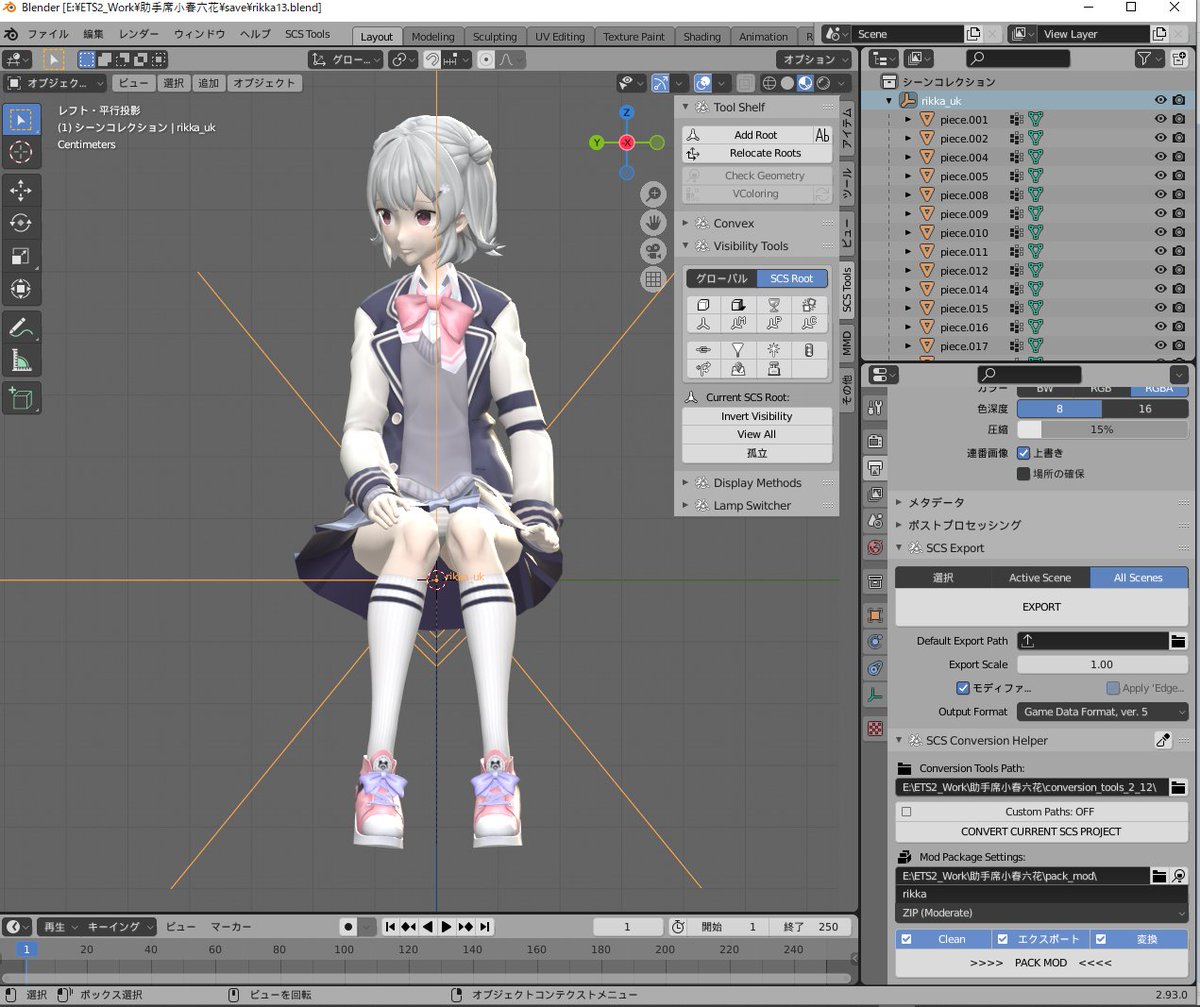This screenshot has height=1007, width=1200.
Task: Click Relocate Roots button
Action: [x=757, y=153]
